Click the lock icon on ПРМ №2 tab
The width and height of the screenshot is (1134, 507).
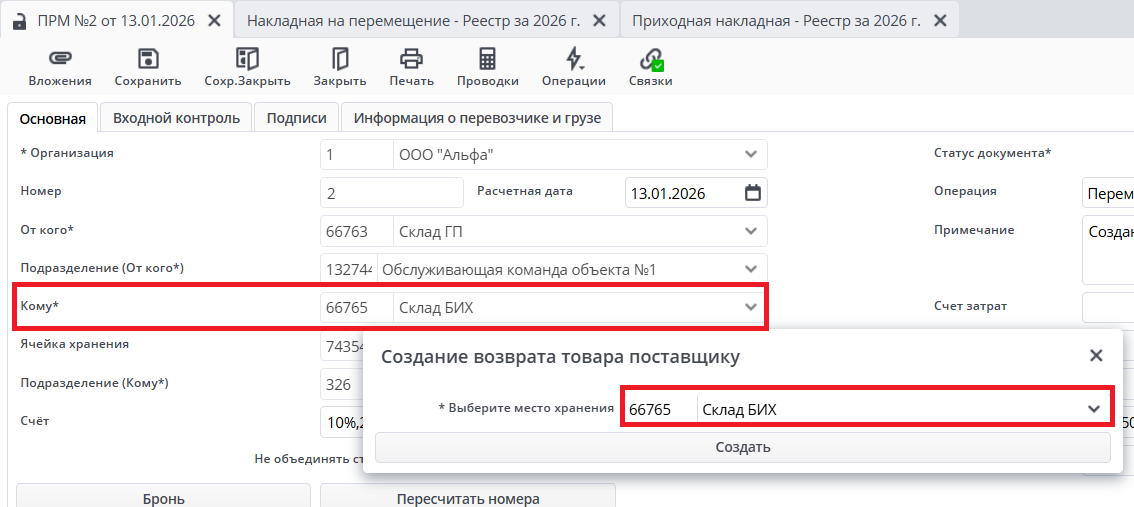point(21,20)
